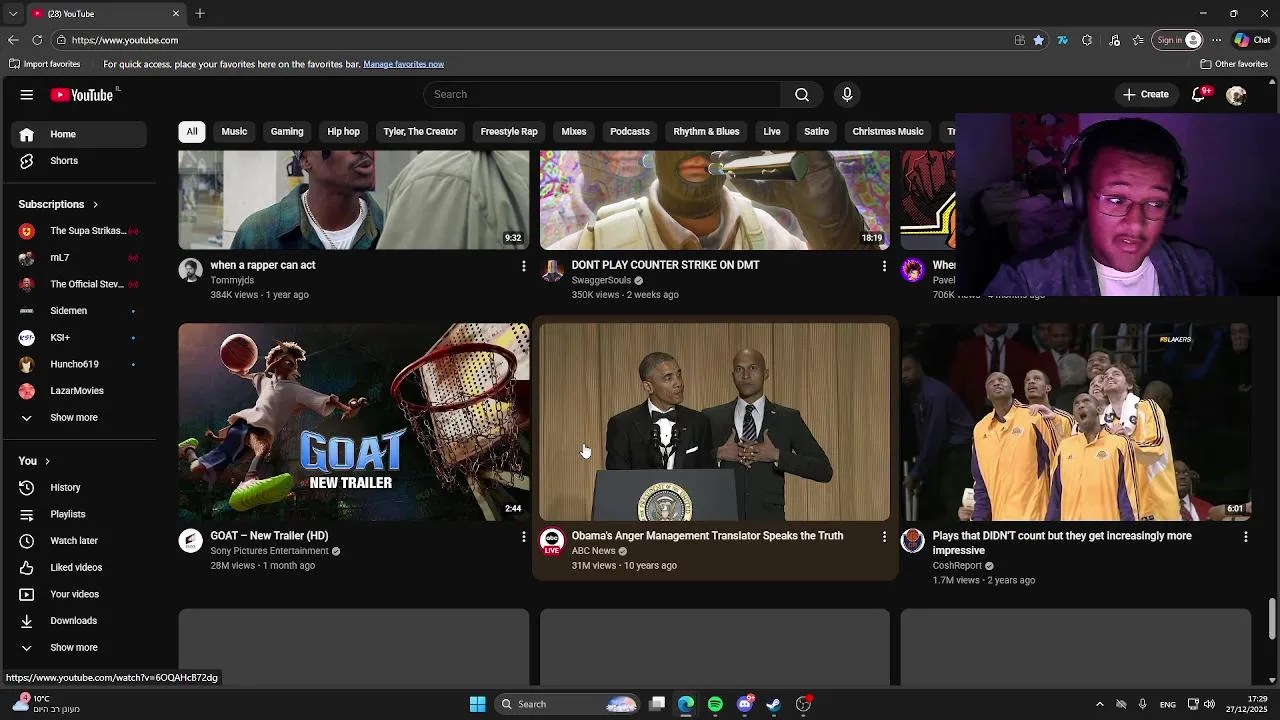Click the page vertical scrollbar
This screenshot has width=1280, height=720.
point(1272,620)
